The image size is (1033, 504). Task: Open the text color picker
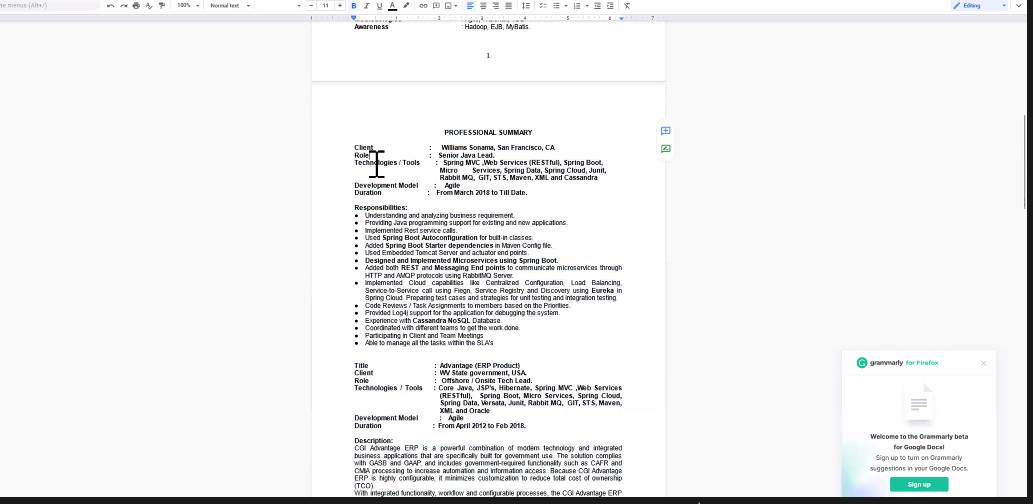(393, 5)
